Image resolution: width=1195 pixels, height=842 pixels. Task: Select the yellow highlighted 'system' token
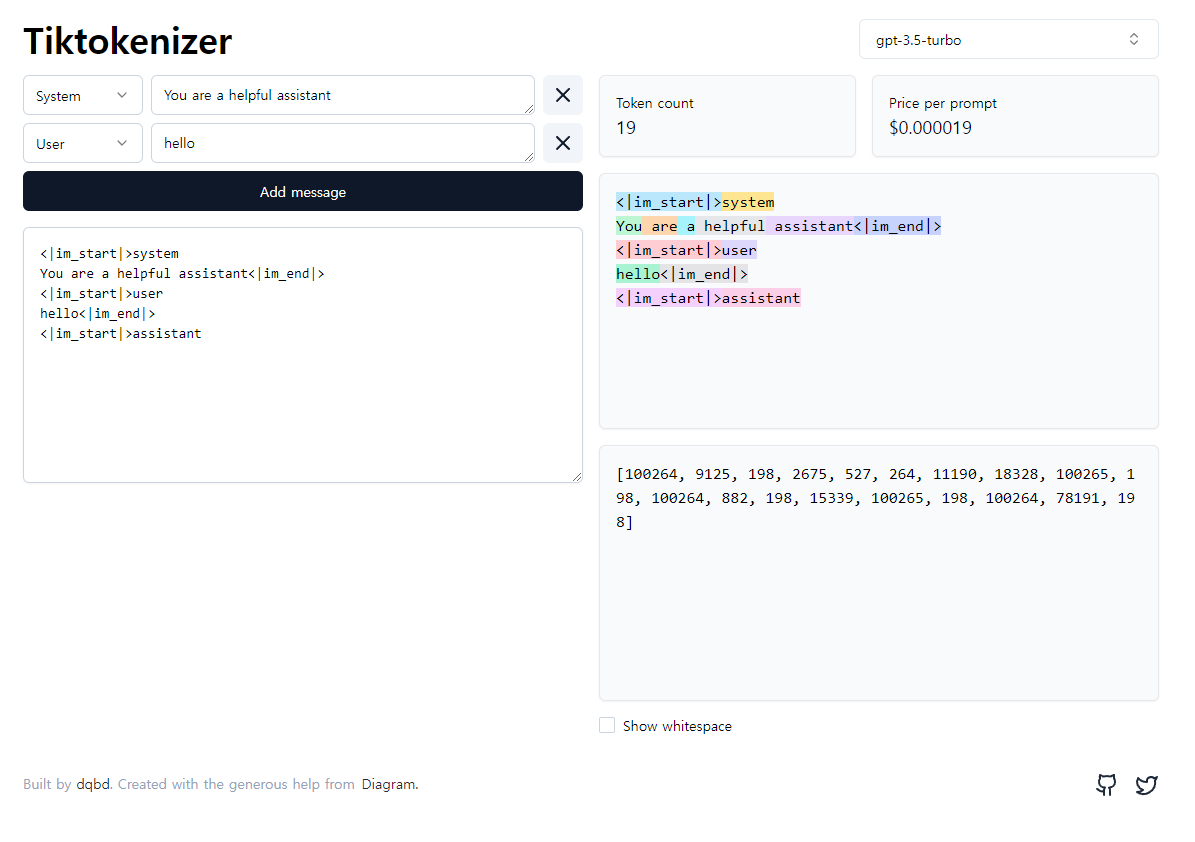(x=748, y=202)
